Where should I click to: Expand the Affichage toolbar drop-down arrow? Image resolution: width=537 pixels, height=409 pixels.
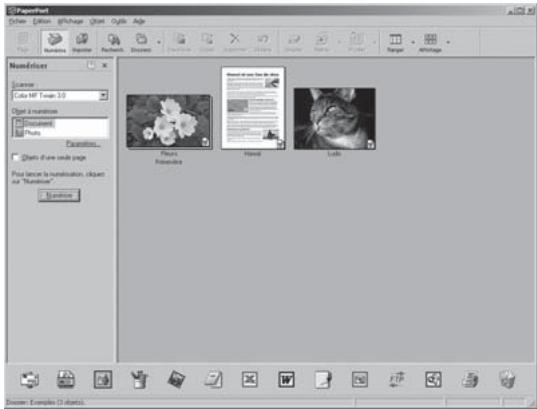(x=448, y=42)
